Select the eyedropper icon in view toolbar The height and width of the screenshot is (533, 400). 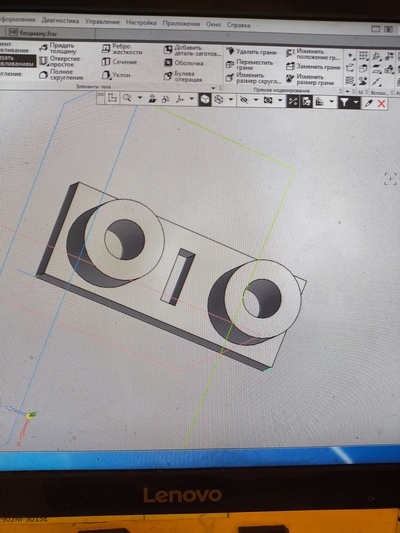(368, 103)
